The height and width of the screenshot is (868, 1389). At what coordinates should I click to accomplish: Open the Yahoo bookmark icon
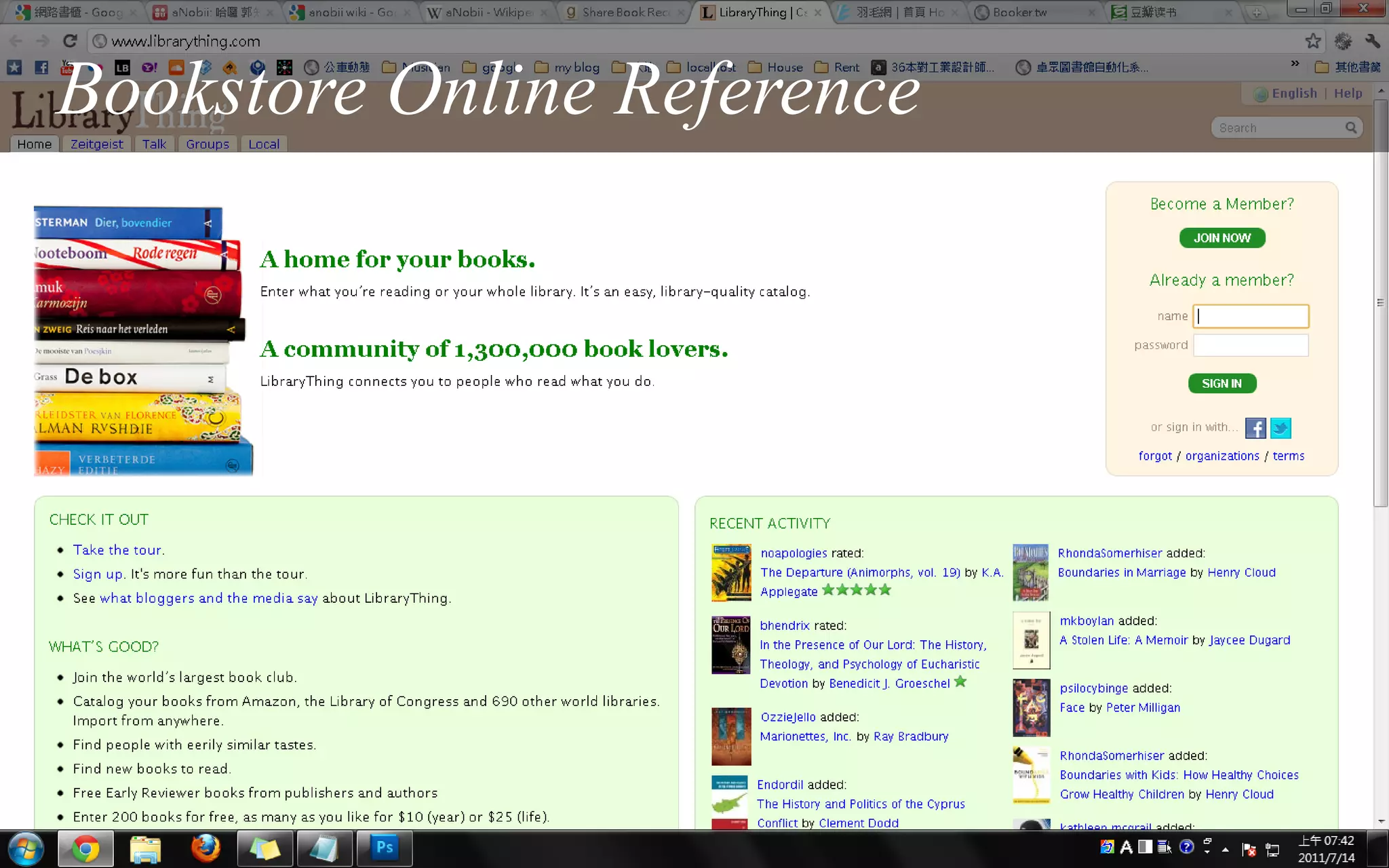tap(149, 67)
